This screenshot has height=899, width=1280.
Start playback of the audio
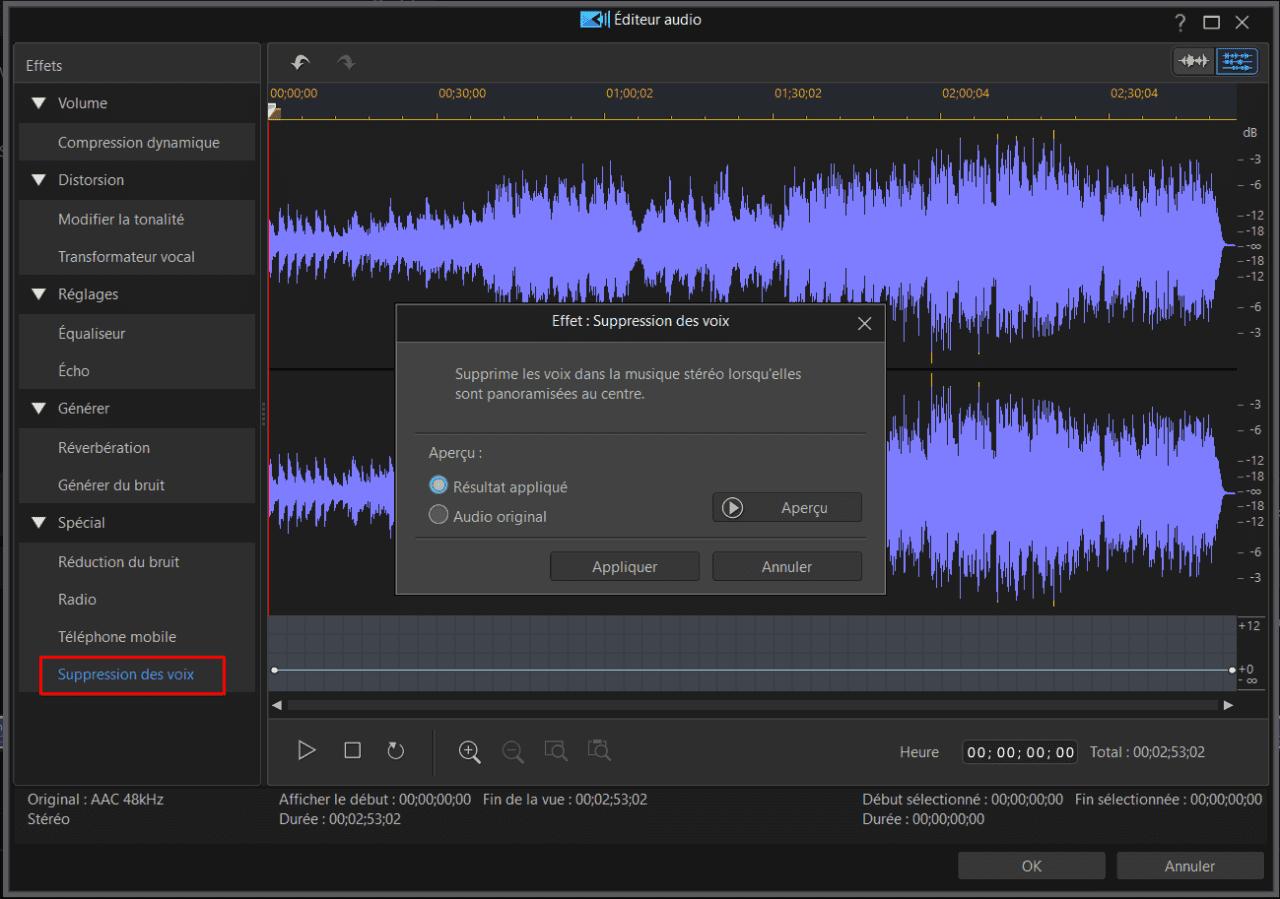[x=306, y=750]
